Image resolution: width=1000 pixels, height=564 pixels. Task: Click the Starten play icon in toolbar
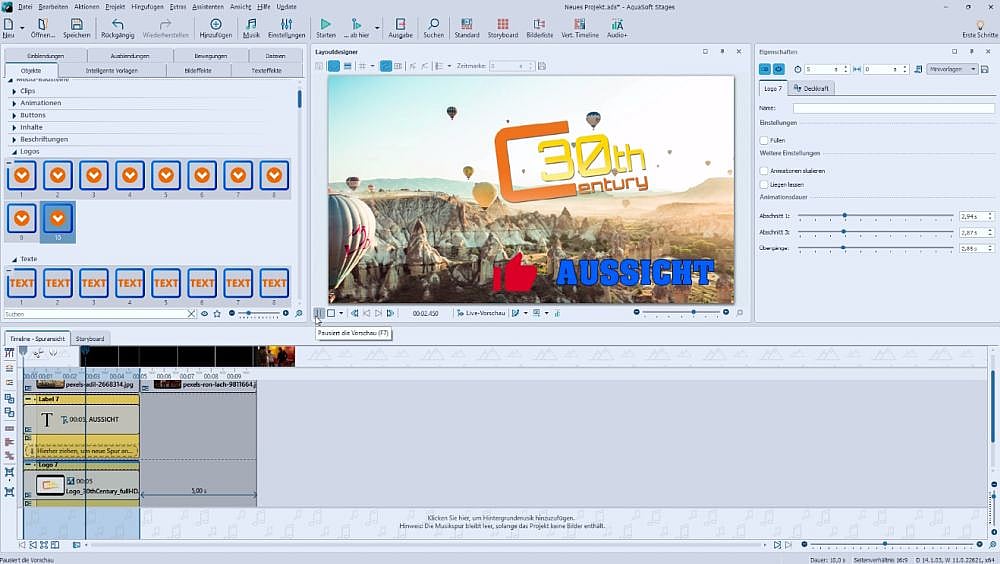325,24
